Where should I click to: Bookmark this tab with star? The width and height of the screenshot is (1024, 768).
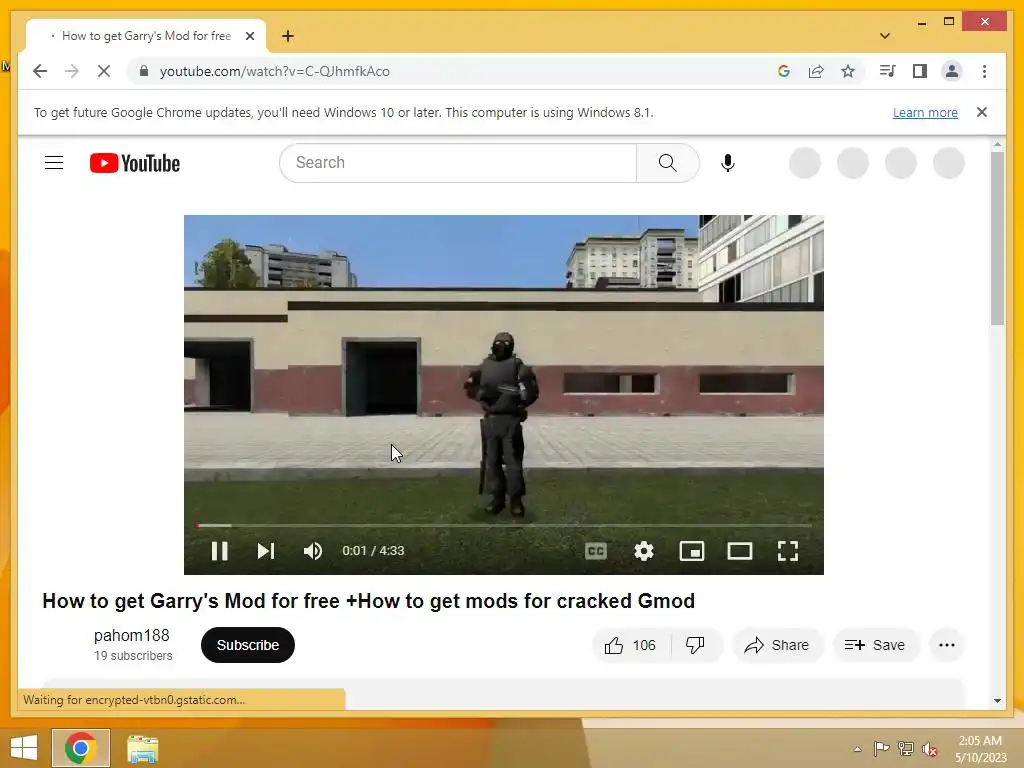pos(848,71)
